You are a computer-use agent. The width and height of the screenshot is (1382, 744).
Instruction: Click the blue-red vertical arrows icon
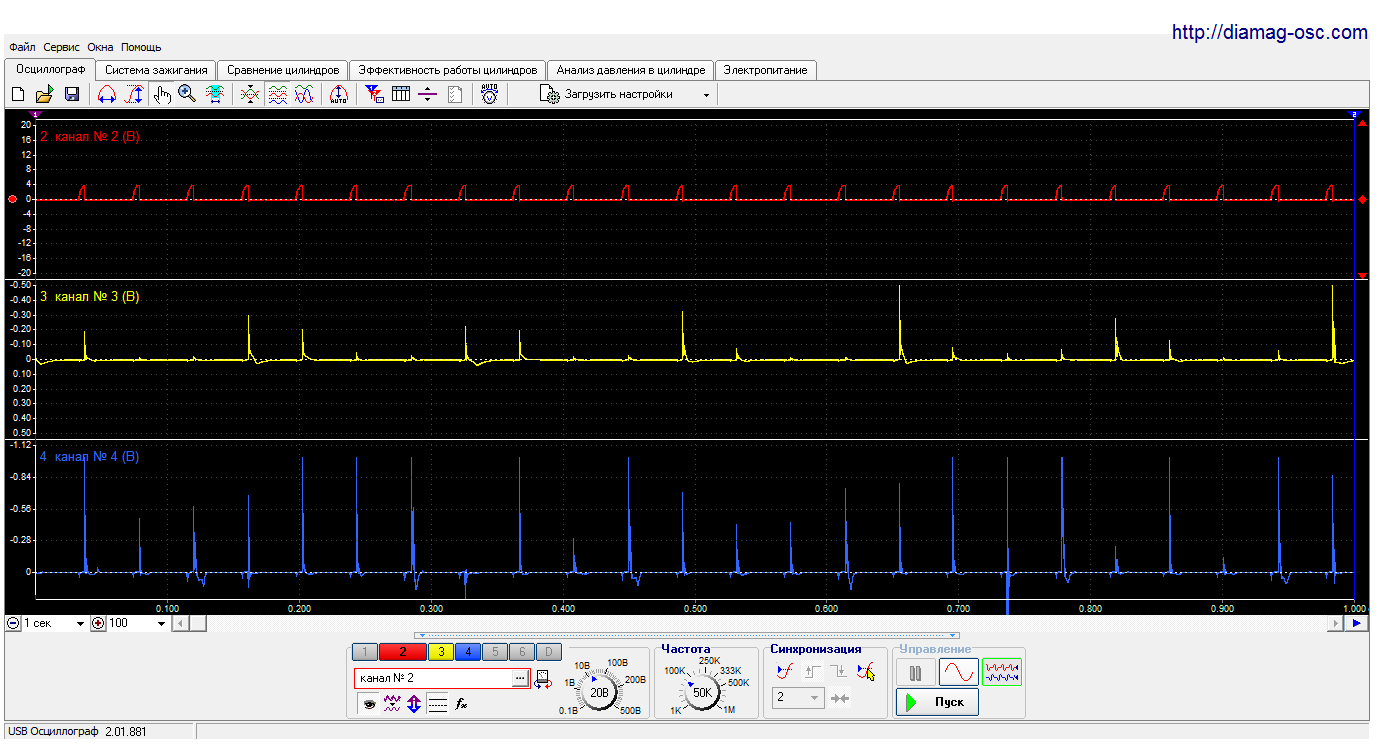pyautogui.click(x=413, y=704)
